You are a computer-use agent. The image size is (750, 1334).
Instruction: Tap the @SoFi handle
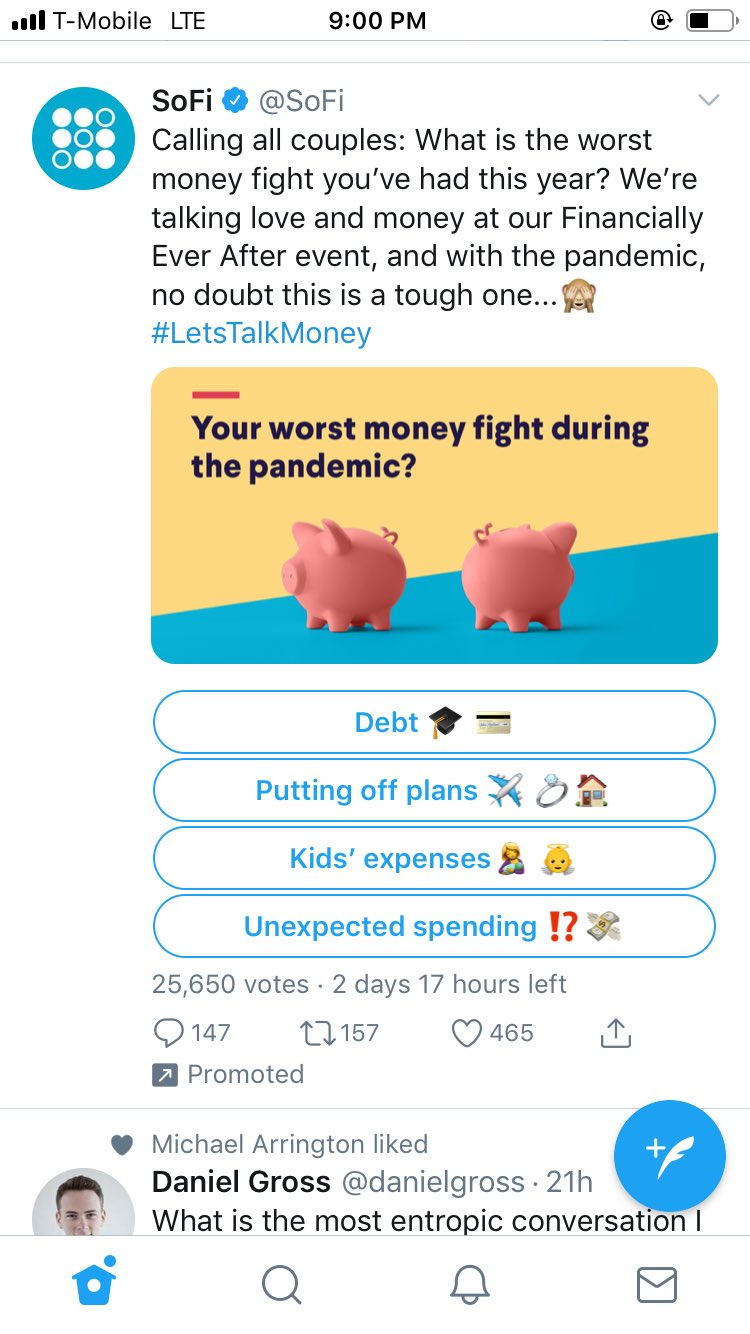pos(302,101)
